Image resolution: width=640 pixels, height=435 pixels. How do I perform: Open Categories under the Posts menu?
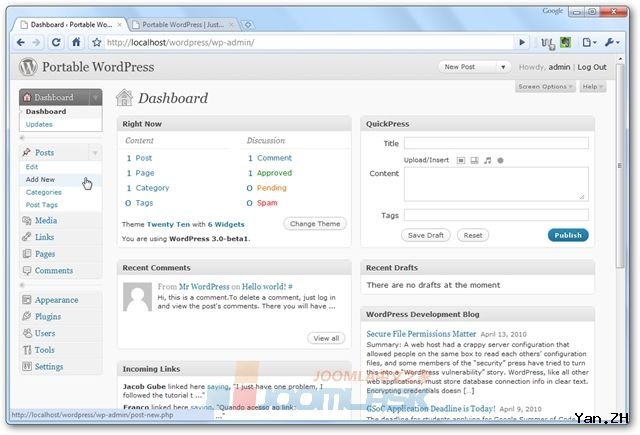click(x=44, y=192)
